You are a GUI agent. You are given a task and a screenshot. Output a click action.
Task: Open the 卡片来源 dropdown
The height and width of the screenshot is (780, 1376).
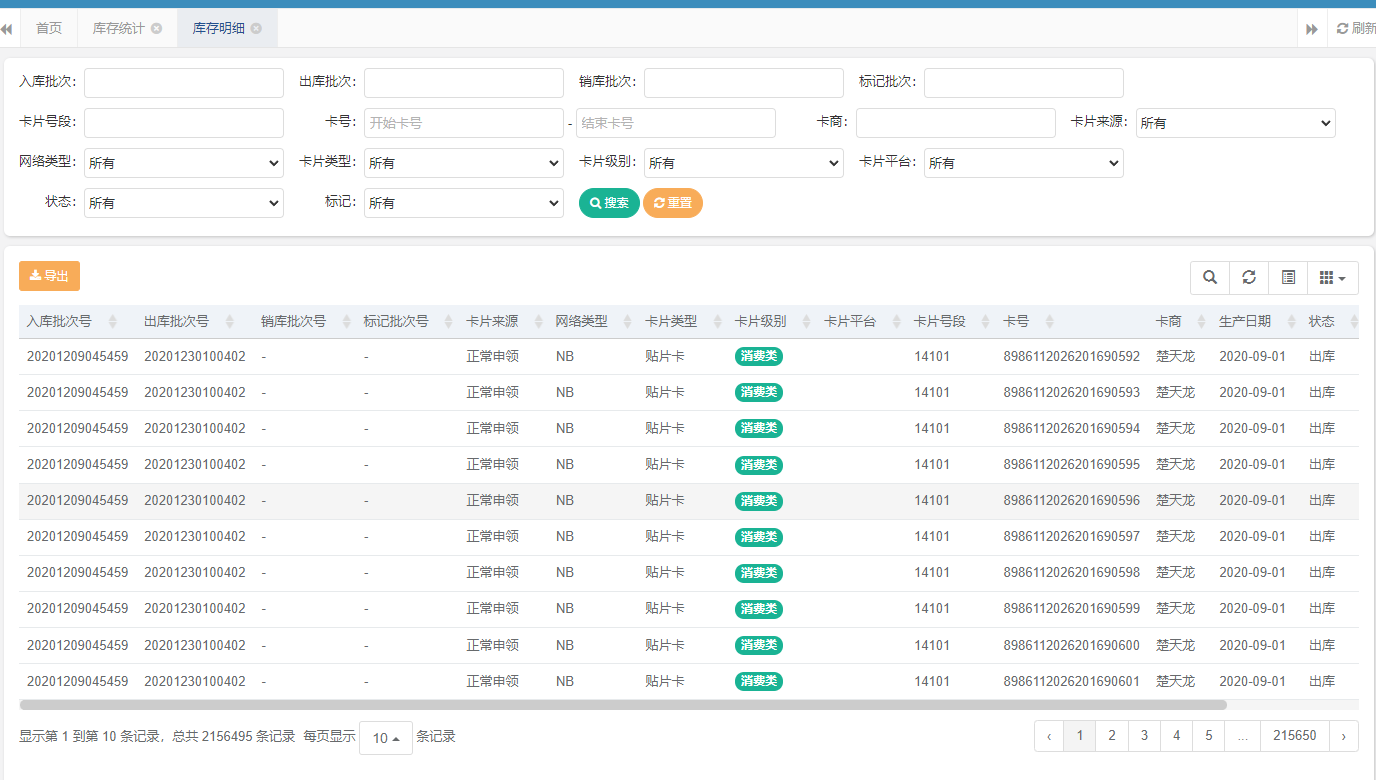tap(1236, 123)
